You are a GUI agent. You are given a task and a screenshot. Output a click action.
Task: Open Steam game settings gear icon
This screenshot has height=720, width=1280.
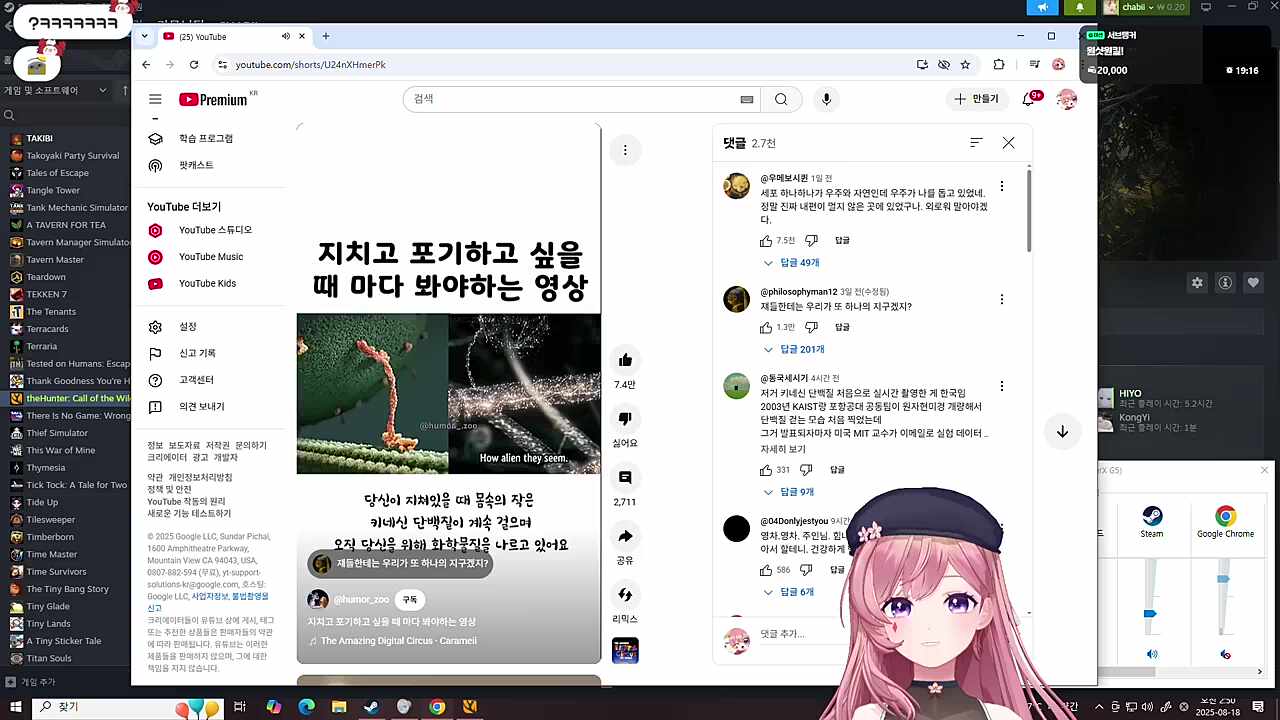tap(1197, 283)
